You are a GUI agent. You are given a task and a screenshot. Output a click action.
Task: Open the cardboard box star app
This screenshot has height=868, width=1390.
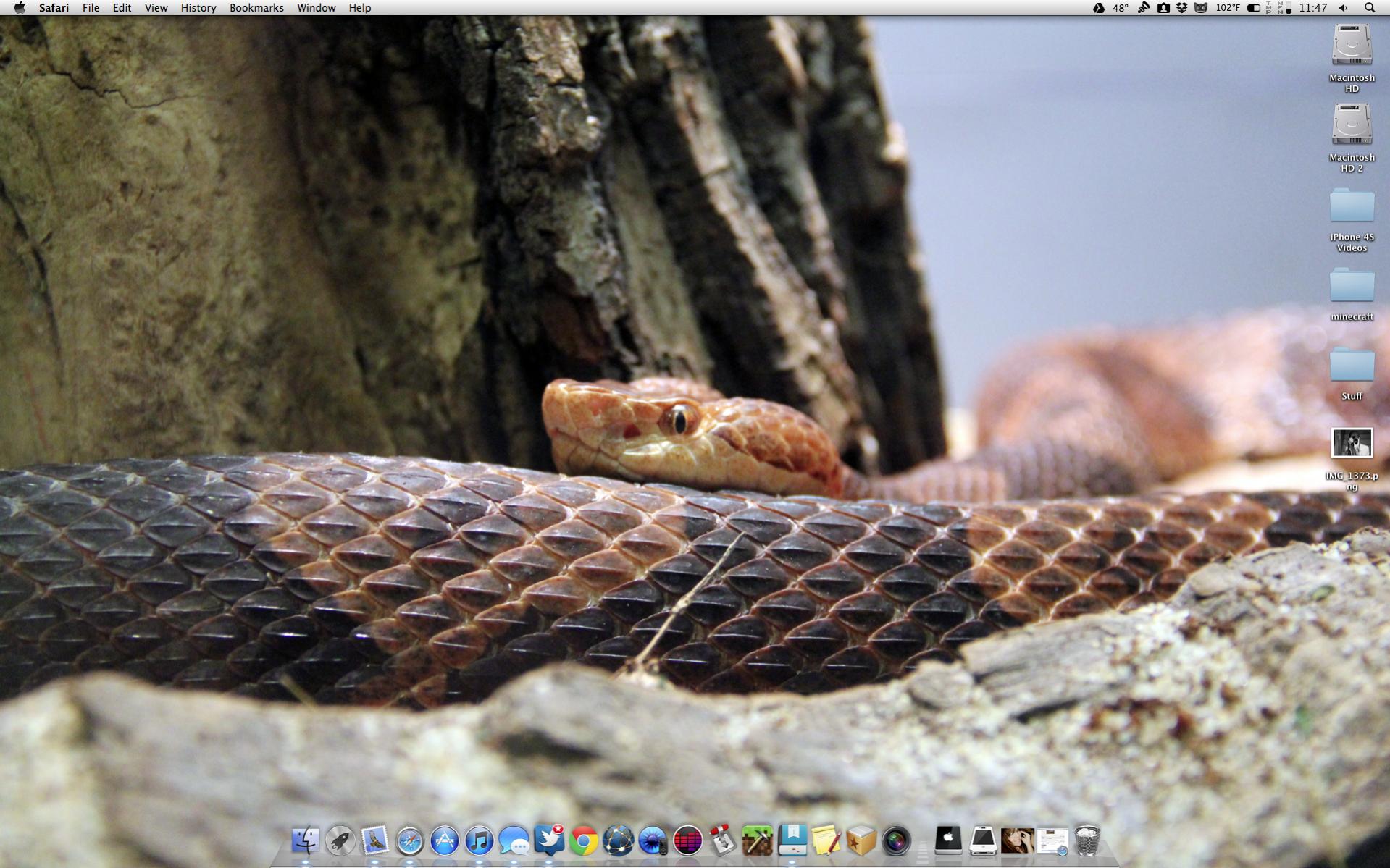861,841
